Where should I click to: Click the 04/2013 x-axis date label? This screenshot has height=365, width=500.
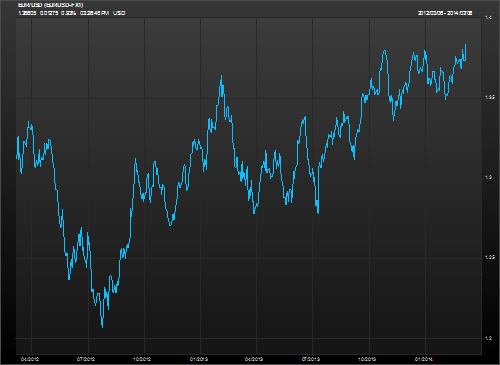click(254, 359)
